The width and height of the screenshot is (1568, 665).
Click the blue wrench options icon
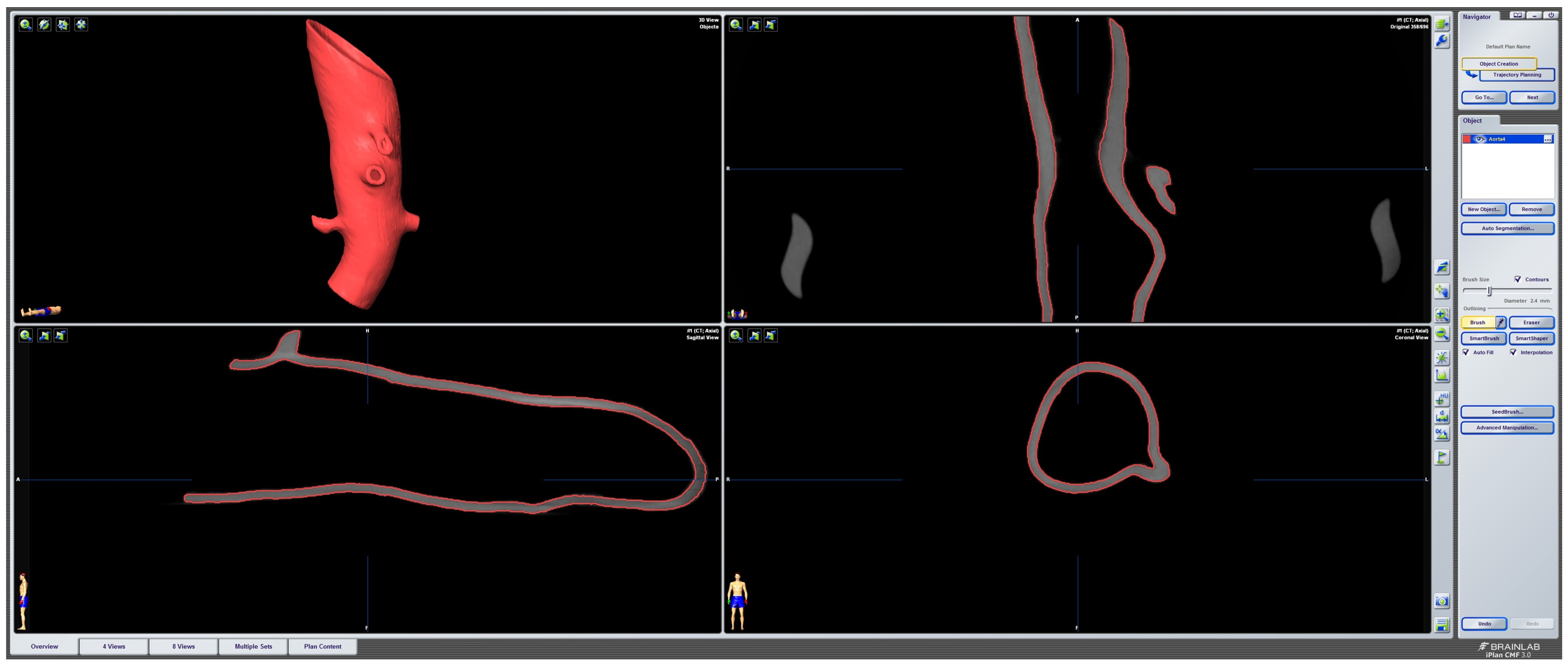pyautogui.click(x=1442, y=41)
